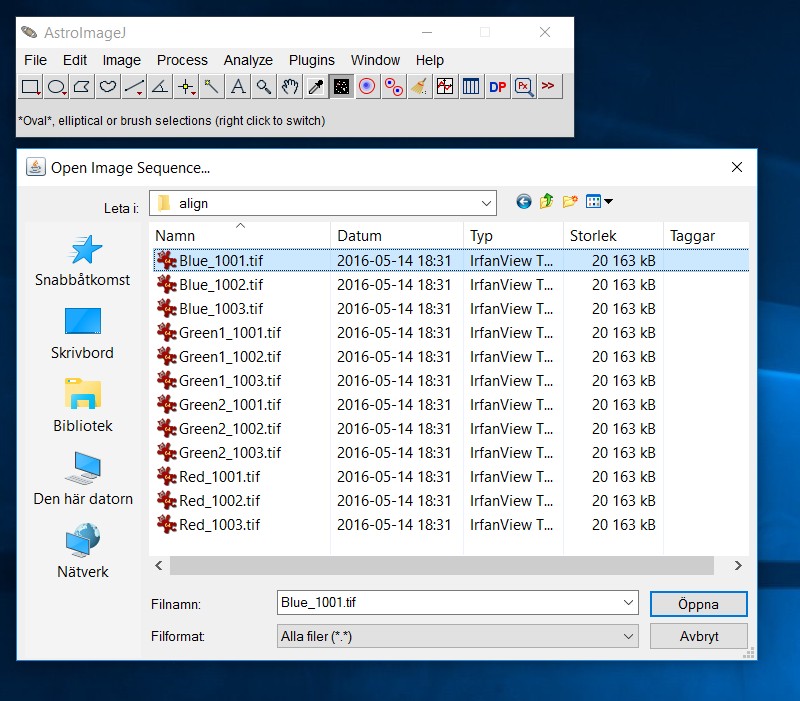This screenshot has width=800, height=701.
Task: Go to Bibliotek in the sidebar
Action: click(x=83, y=406)
